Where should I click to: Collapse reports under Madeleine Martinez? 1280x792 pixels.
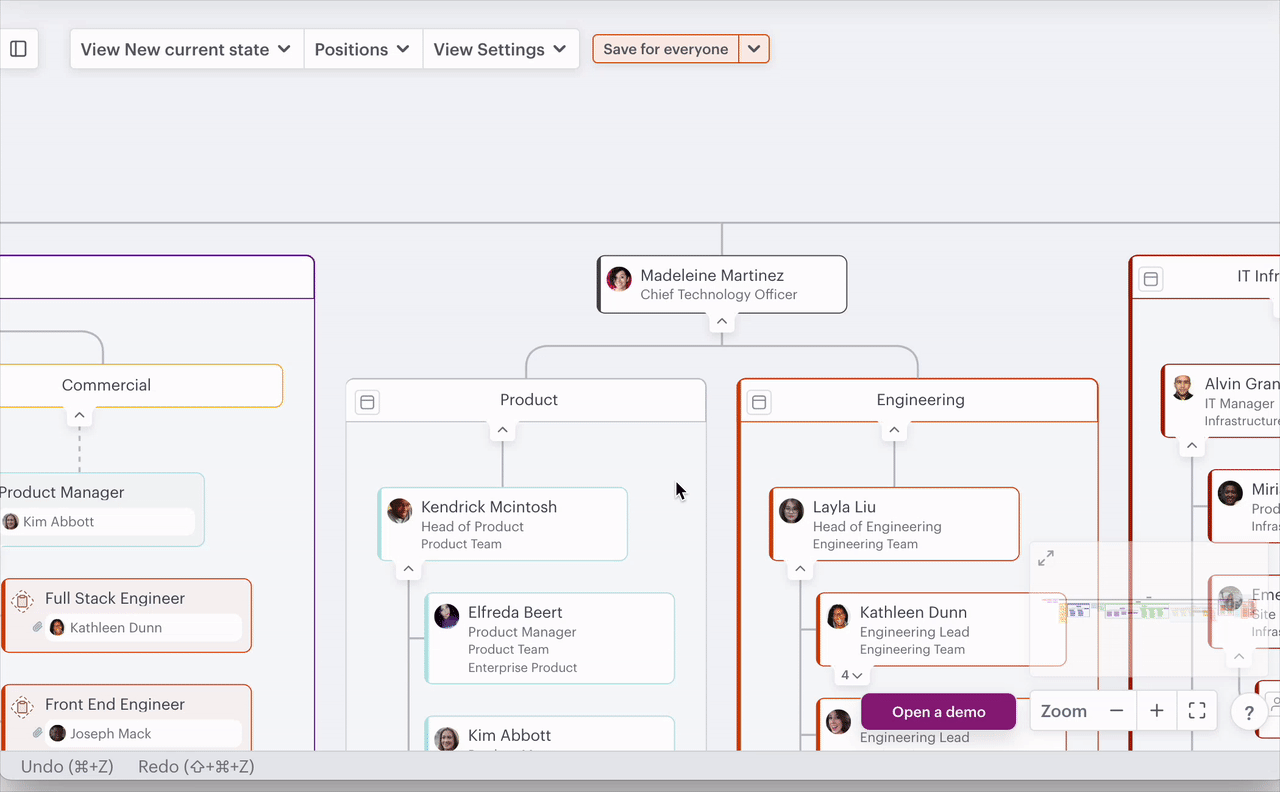(722, 322)
